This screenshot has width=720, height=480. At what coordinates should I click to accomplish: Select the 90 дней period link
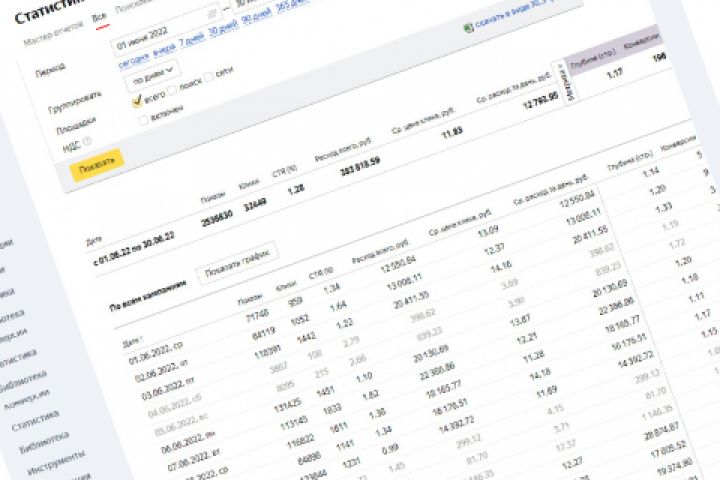[x=256, y=18]
